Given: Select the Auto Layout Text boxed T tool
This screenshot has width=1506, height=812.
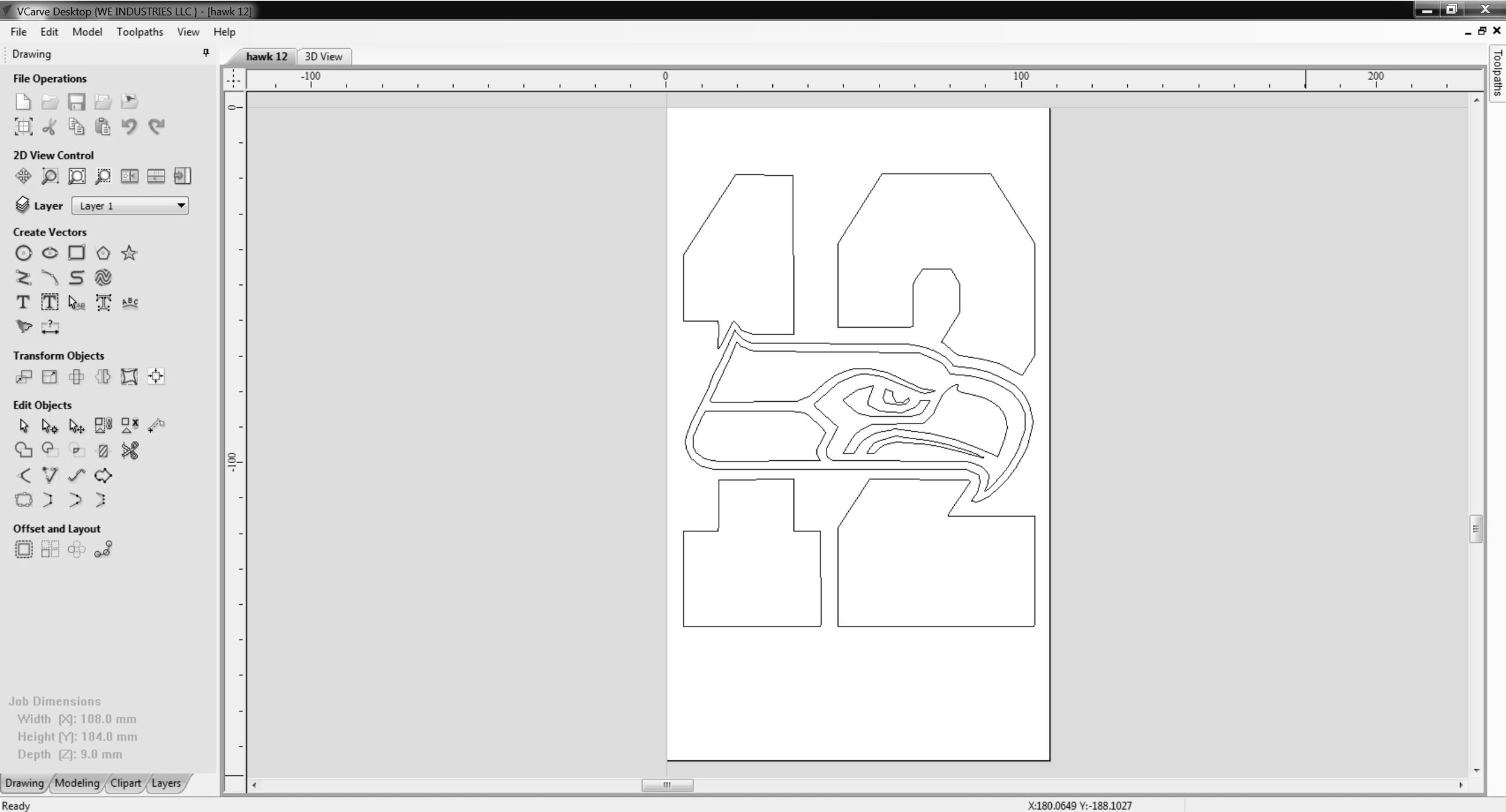Looking at the screenshot, I should pos(50,302).
